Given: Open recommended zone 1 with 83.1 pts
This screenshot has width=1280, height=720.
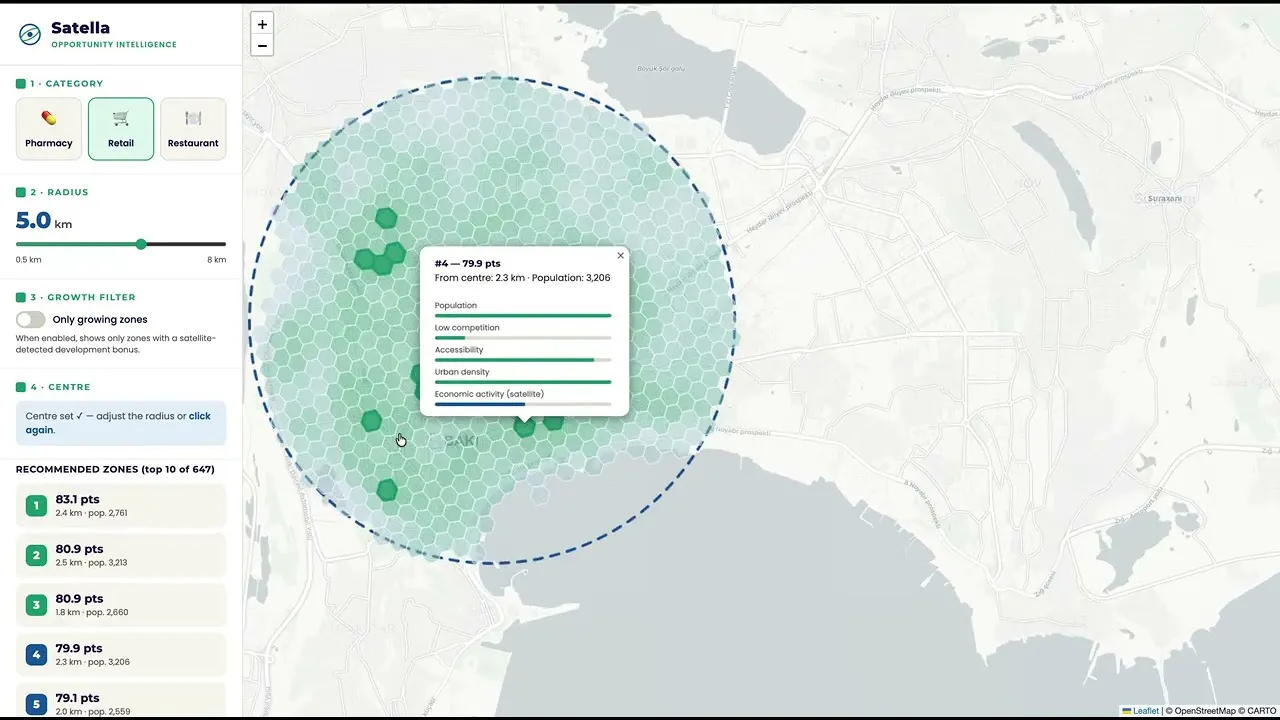Looking at the screenshot, I should pos(121,505).
